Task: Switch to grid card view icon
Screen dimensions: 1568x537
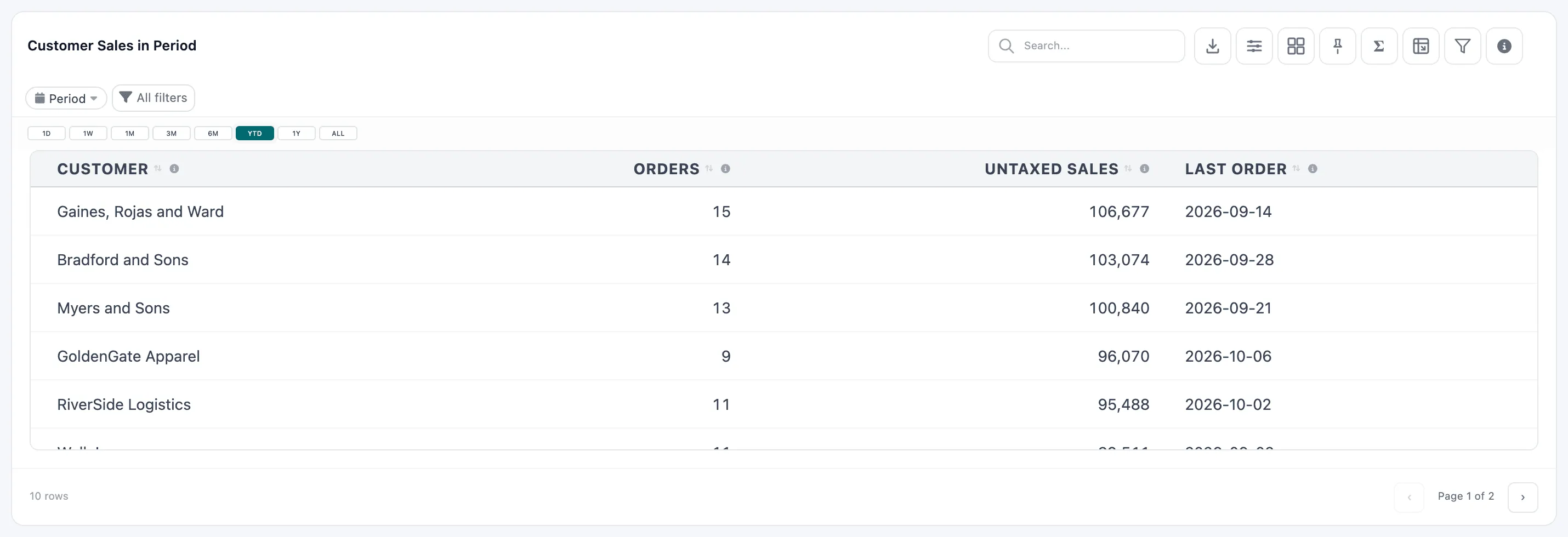Action: click(1296, 46)
